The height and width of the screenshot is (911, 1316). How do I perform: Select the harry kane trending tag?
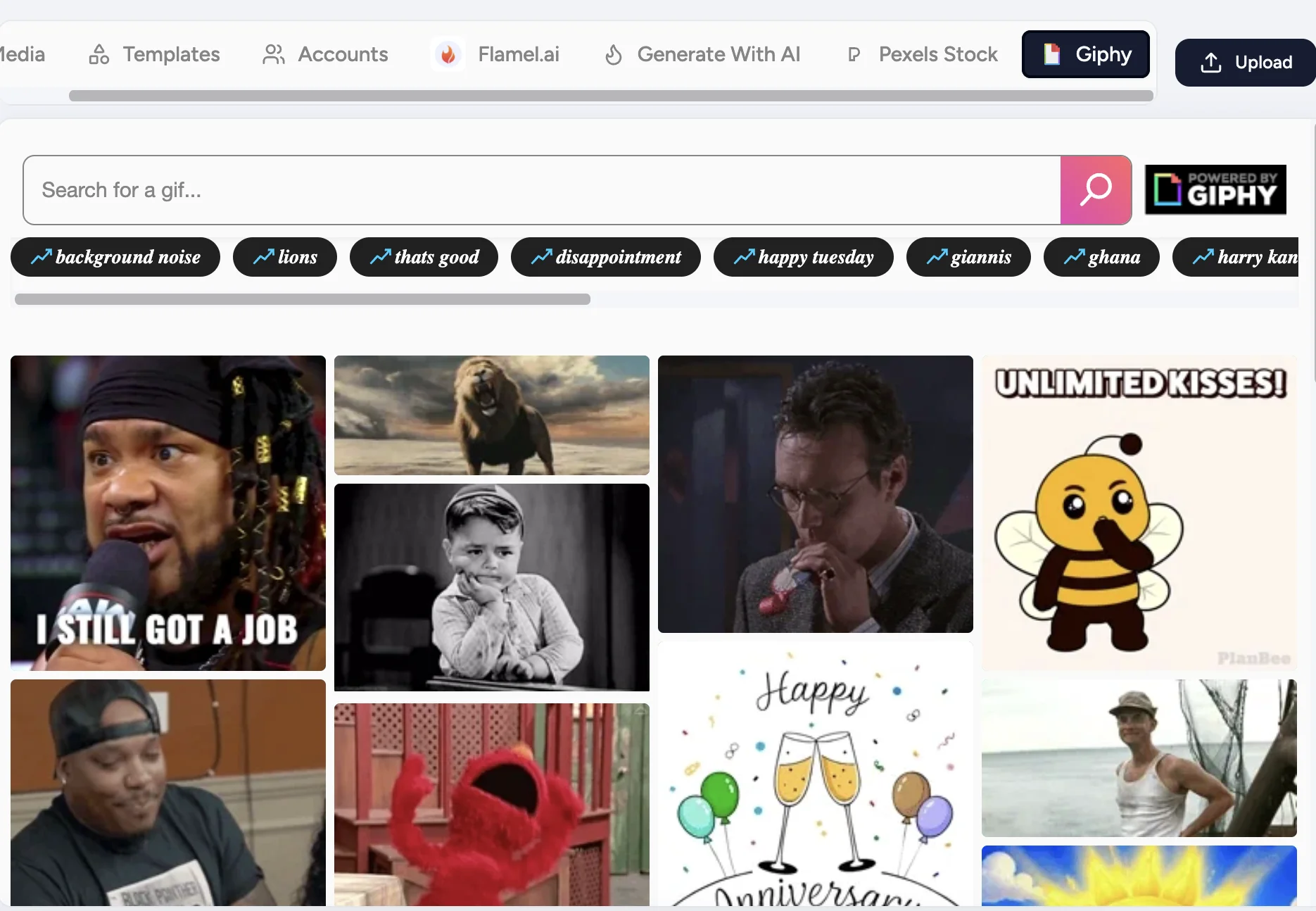point(1236,257)
